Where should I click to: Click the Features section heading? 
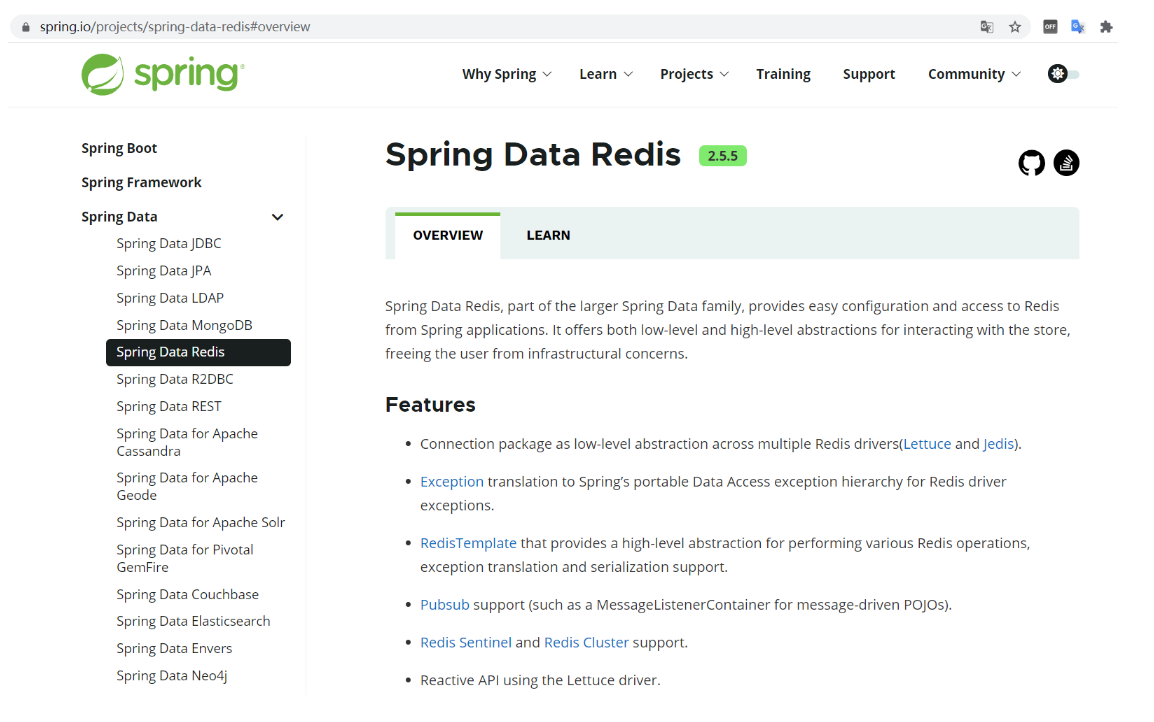pyautogui.click(x=431, y=405)
